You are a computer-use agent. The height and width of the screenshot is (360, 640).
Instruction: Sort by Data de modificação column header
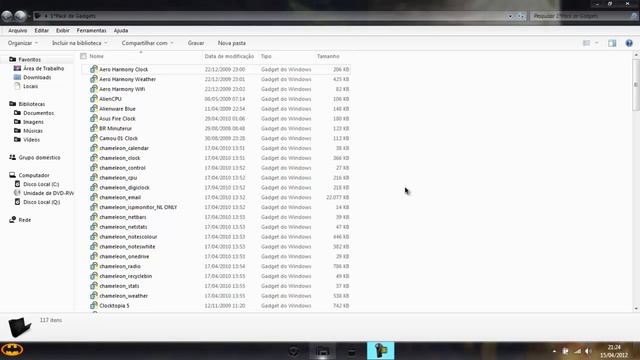click(230, 56)
